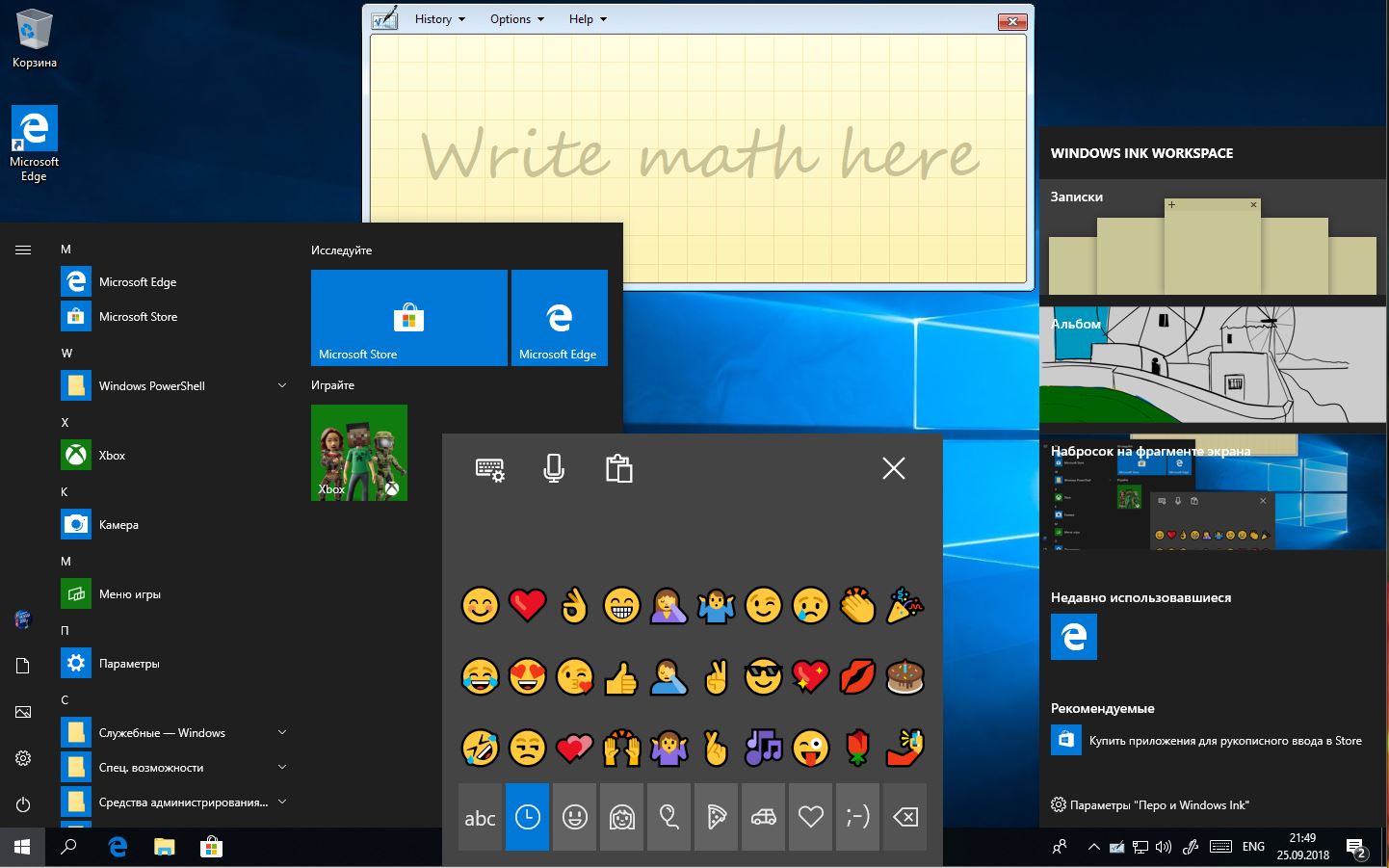
Task: Select the recently used emoji tab
Action: (x=527, y=817)
